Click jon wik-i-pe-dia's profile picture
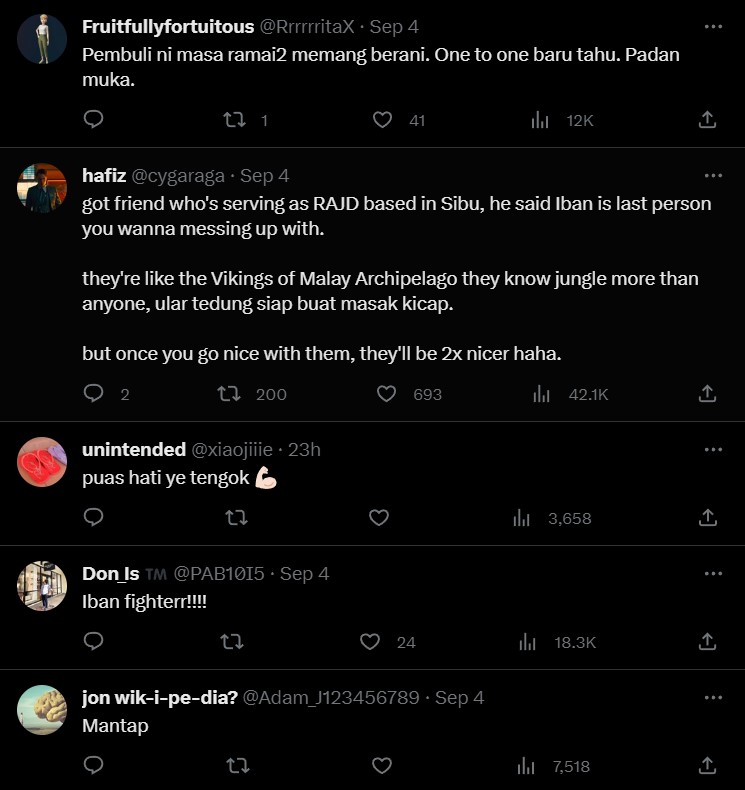The image size is (745, 790). (x=42, y=711)
